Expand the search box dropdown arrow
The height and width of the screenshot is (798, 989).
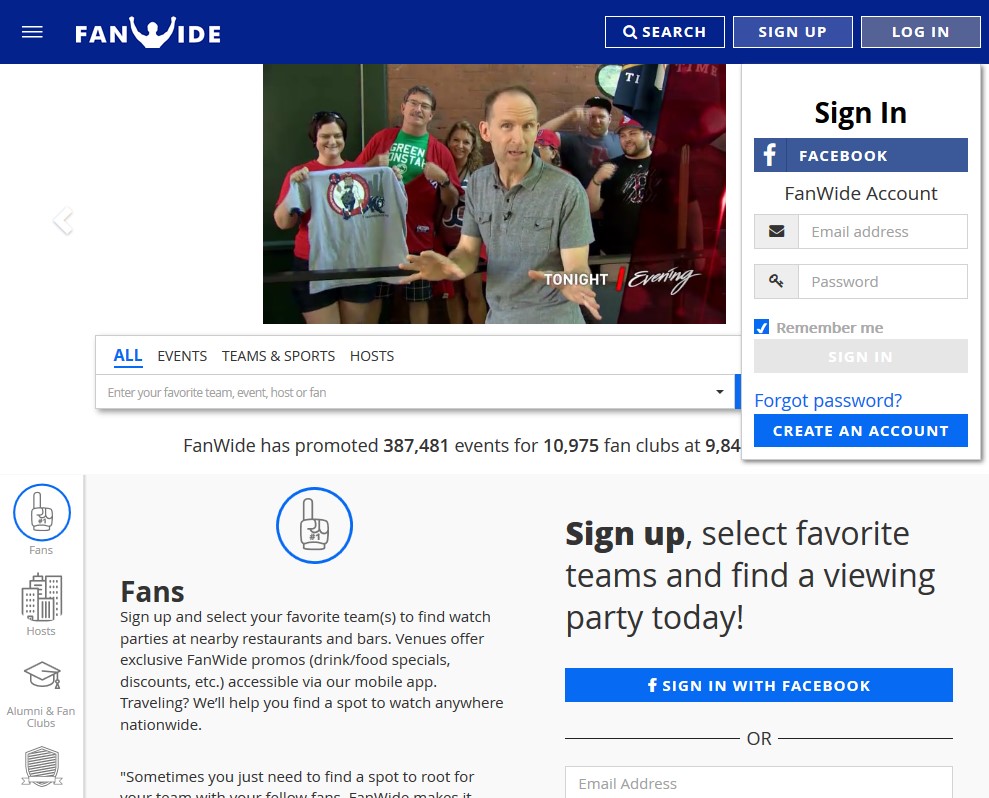coord(720,392)
